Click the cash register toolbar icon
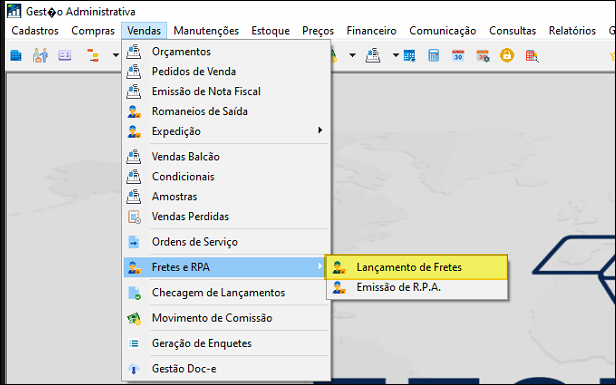This screenshot has height=385, width=616. pyautogui.click(x=373, y=56)
